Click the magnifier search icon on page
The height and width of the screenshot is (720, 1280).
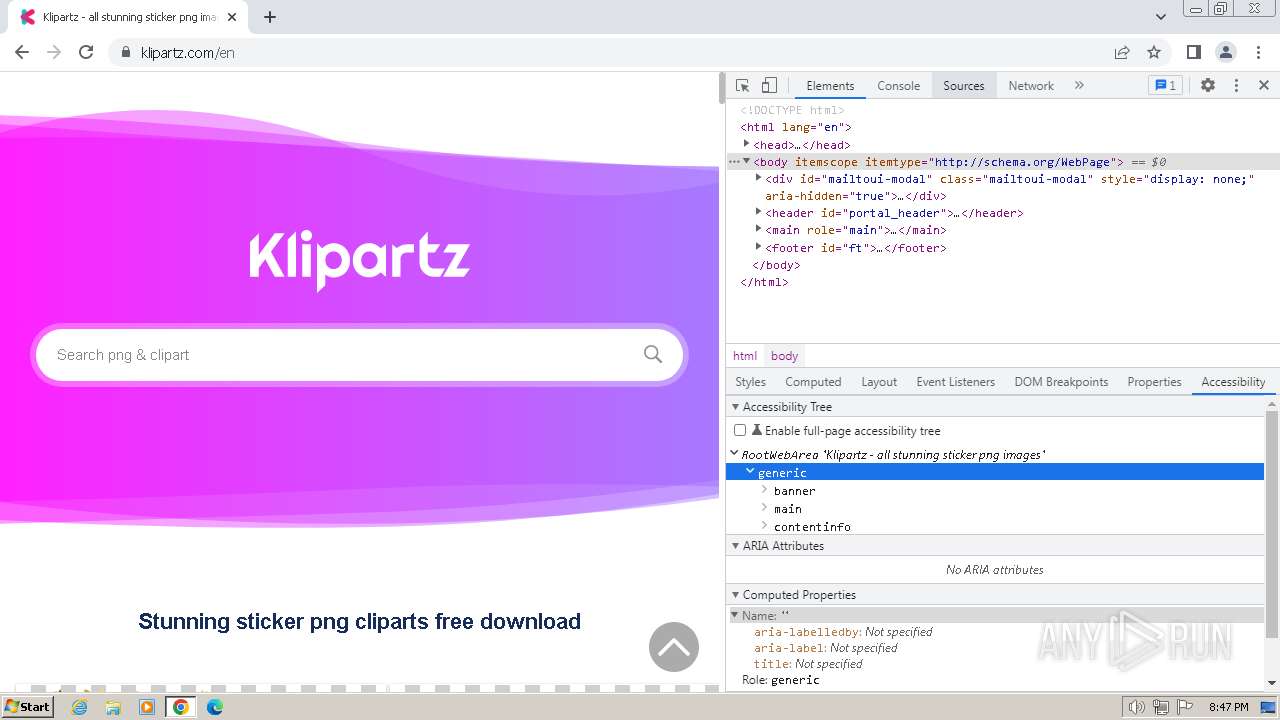(x=653, y=354)
